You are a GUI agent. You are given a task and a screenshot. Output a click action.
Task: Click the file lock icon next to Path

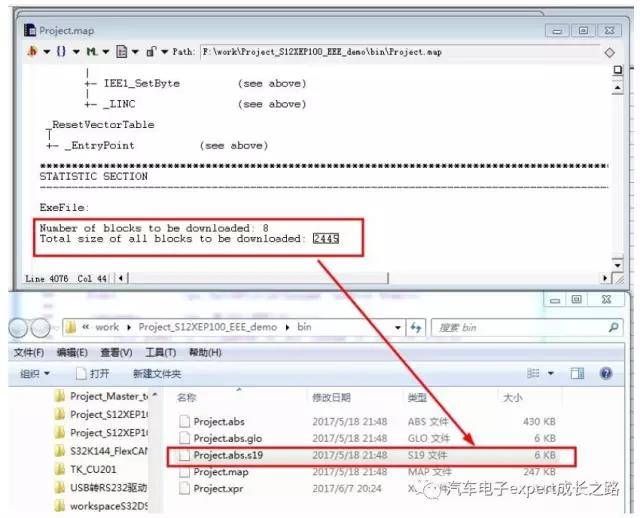[150, 50]
